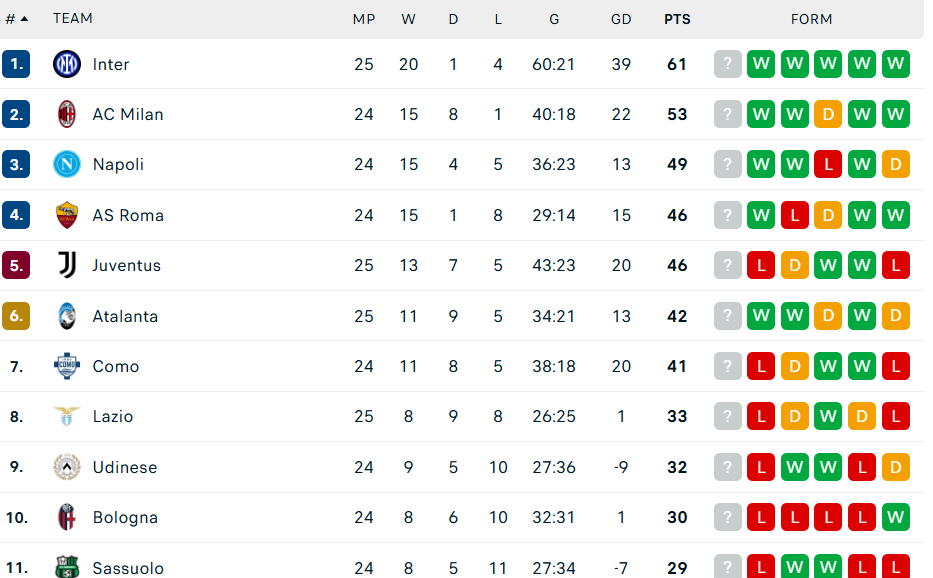933x578 pixels.
Task: Sort standings by PTS column header
Action: coord(677,19)
